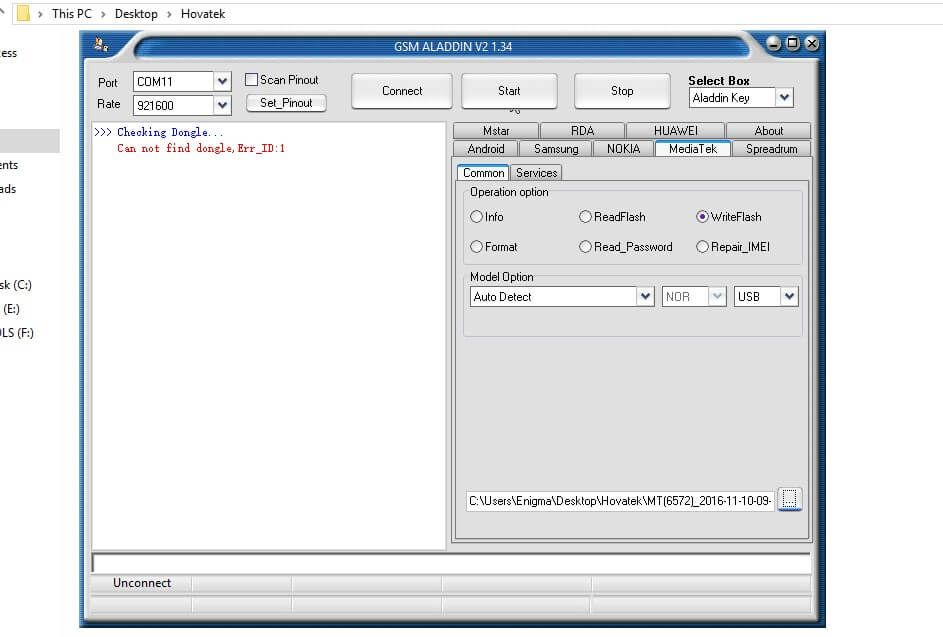Switch to the HUAWEI tab
Viewport: 943px width, 637px height.
point(675,131)
